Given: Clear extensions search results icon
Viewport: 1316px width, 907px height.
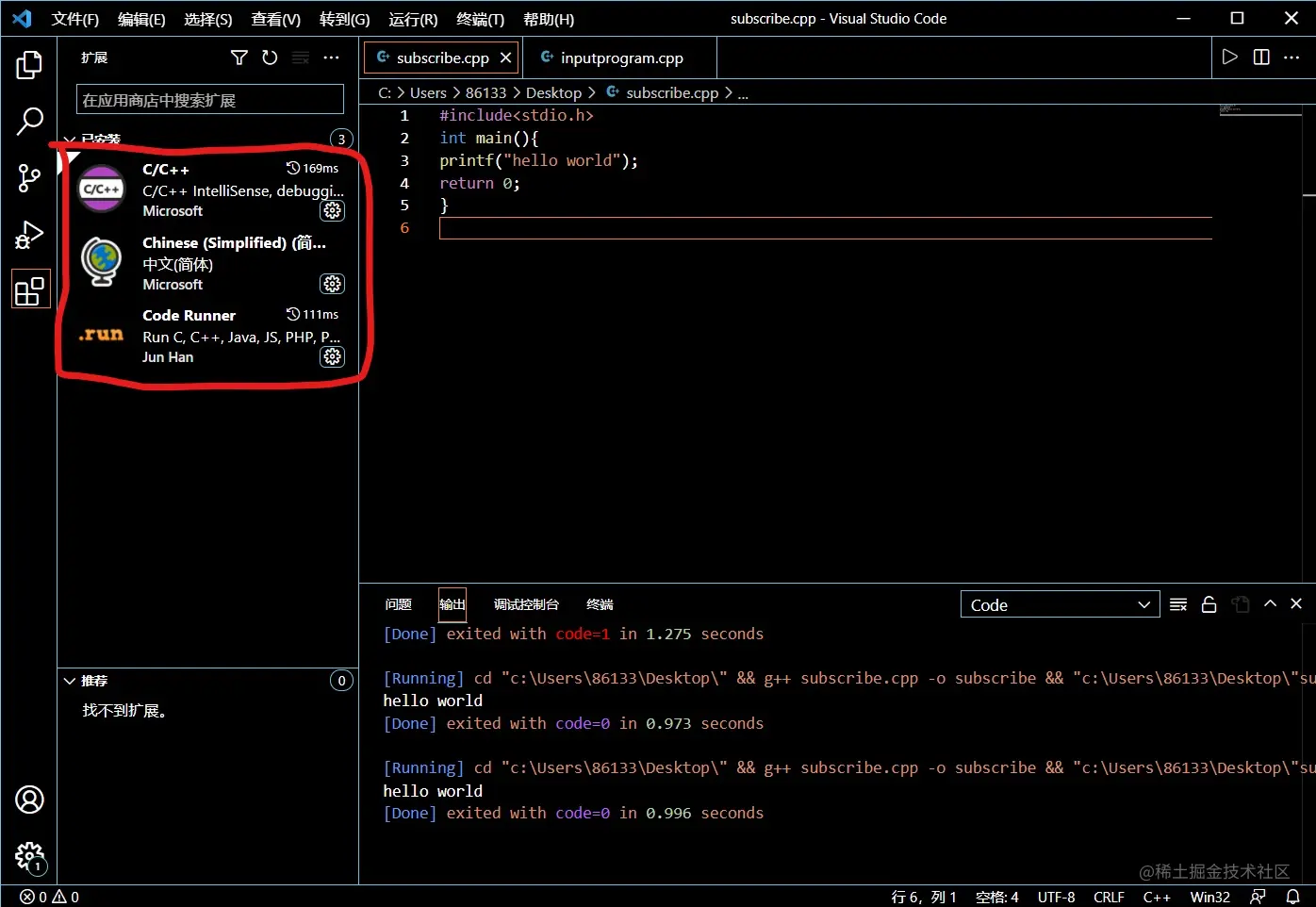Looking at the screenshot, I should tap(301, 58).
